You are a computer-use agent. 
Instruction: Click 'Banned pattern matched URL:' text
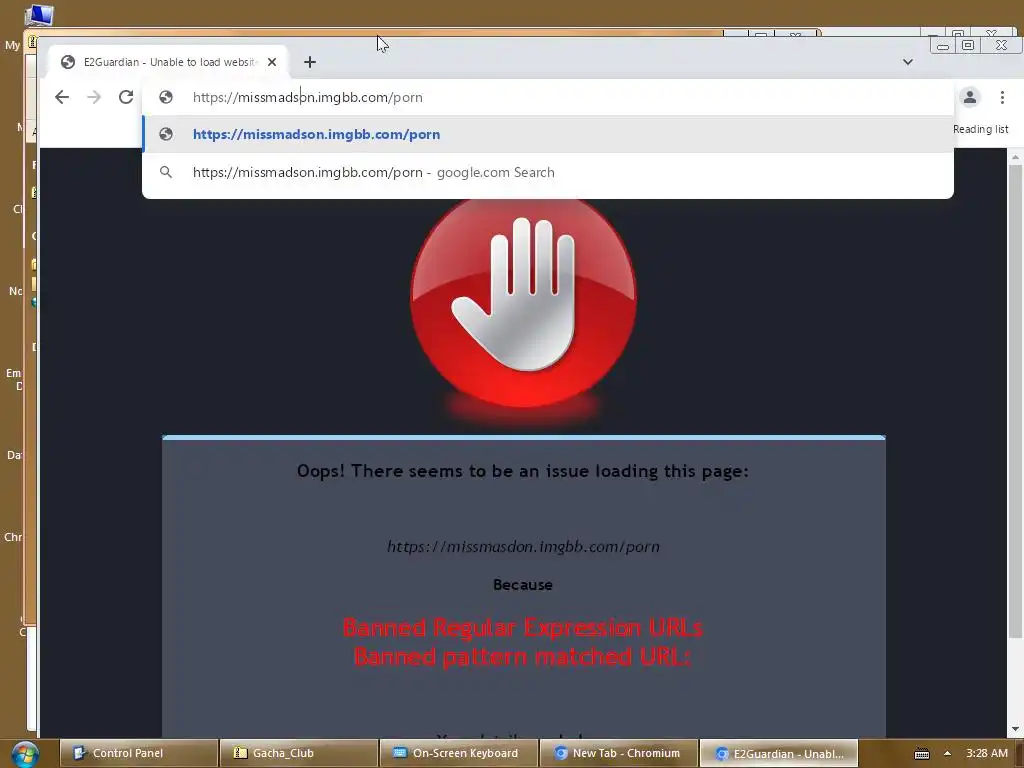coord(523,656)
